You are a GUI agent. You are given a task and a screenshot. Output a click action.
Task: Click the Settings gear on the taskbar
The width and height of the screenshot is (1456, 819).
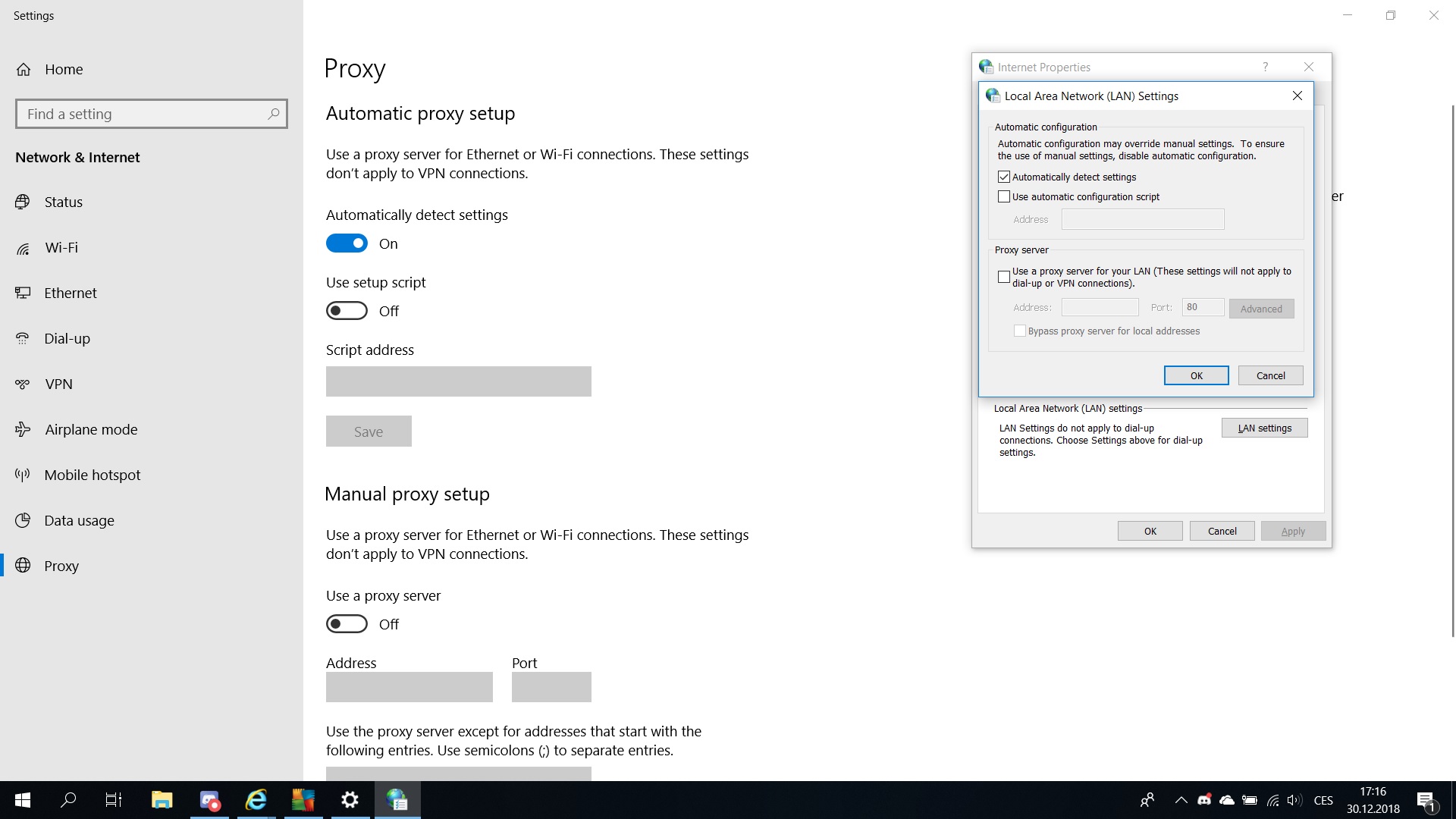pos(350,800)
